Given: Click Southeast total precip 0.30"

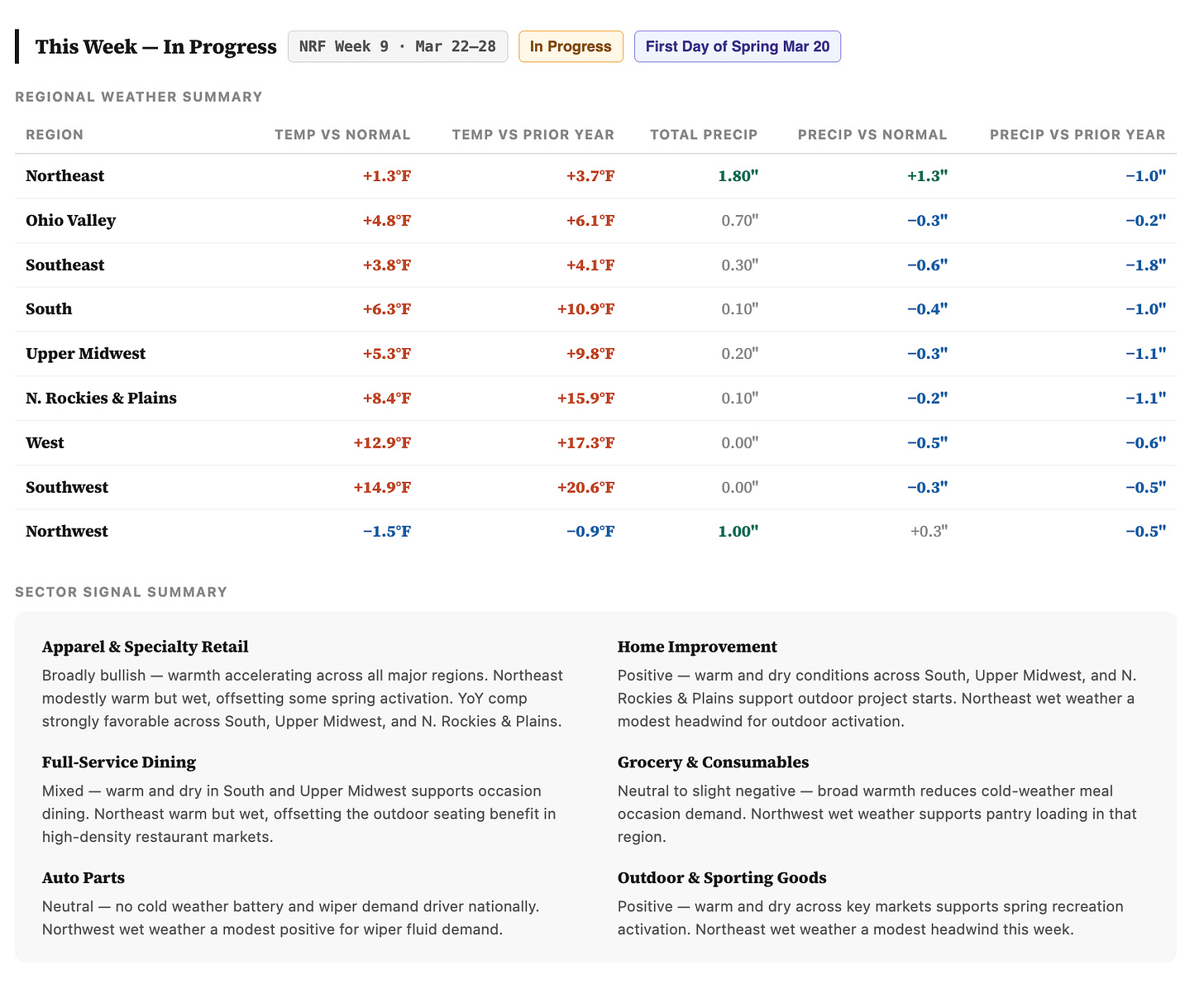Looking at the screenshot, I should (739, 265).
